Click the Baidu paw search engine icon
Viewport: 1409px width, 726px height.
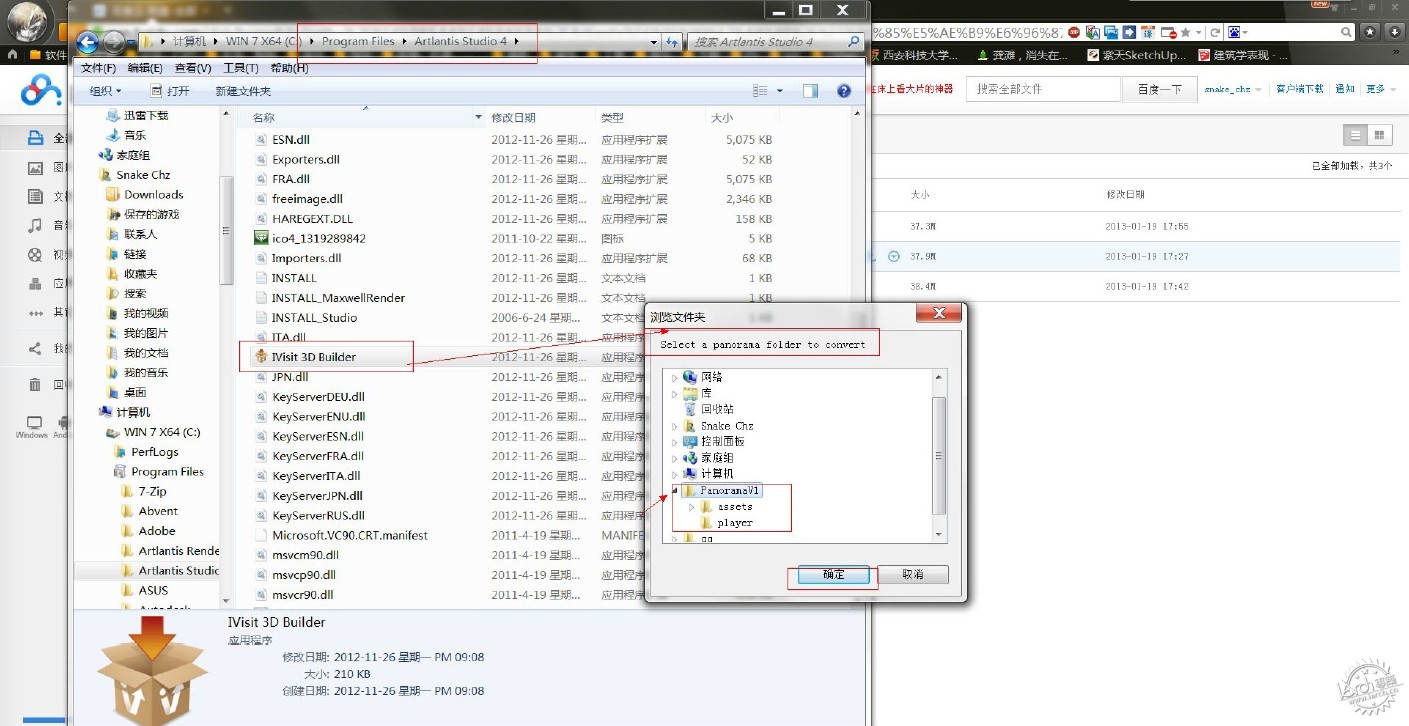1236,32
